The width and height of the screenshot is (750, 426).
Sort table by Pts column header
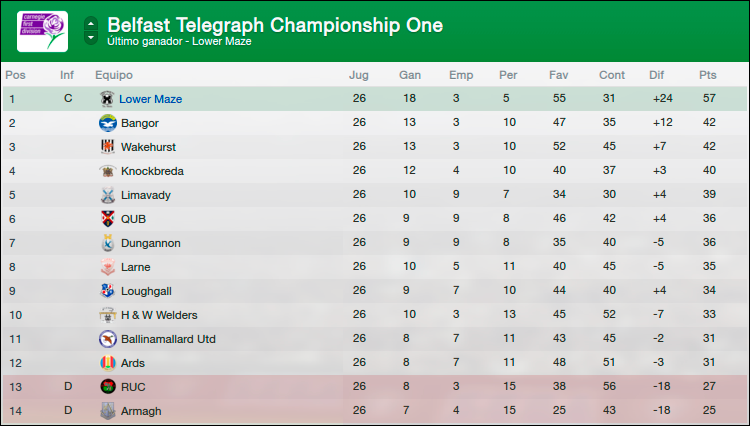point(707,75)
